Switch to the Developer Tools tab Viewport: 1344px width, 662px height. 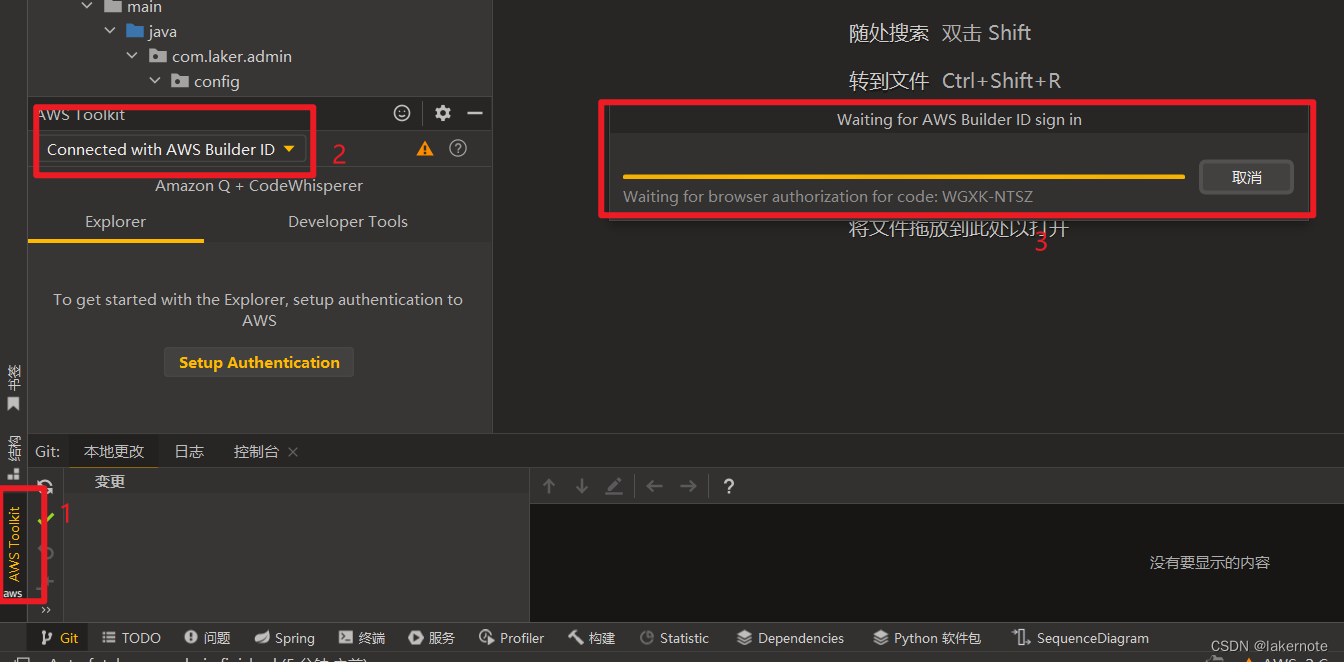click(348, 222)
